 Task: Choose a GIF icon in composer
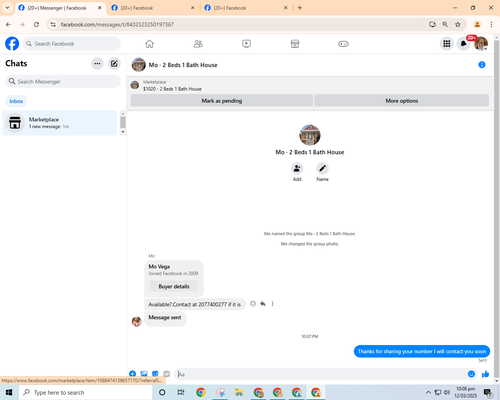[x=167, y=374]
